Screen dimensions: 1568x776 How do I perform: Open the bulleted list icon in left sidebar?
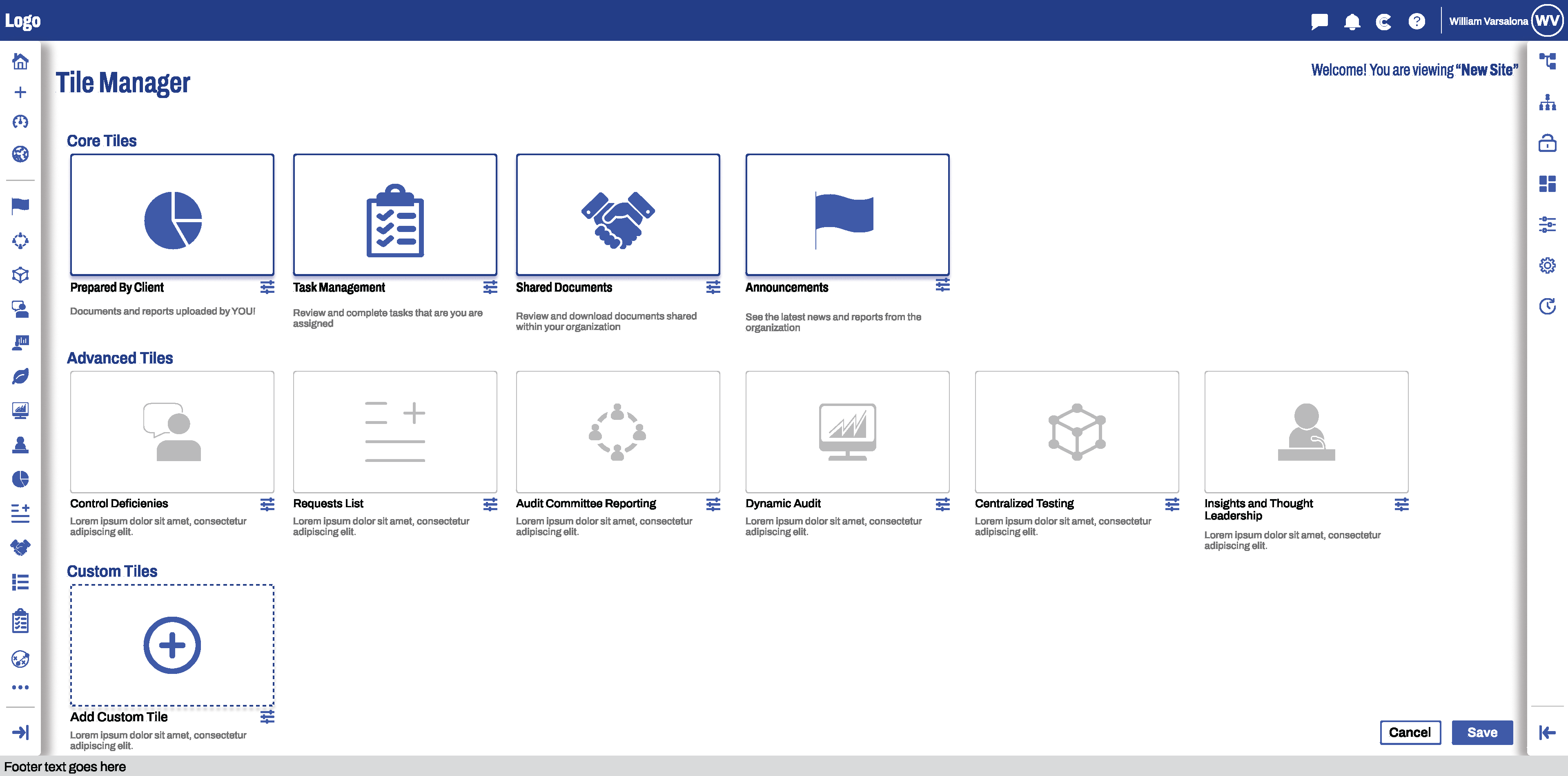20,582
